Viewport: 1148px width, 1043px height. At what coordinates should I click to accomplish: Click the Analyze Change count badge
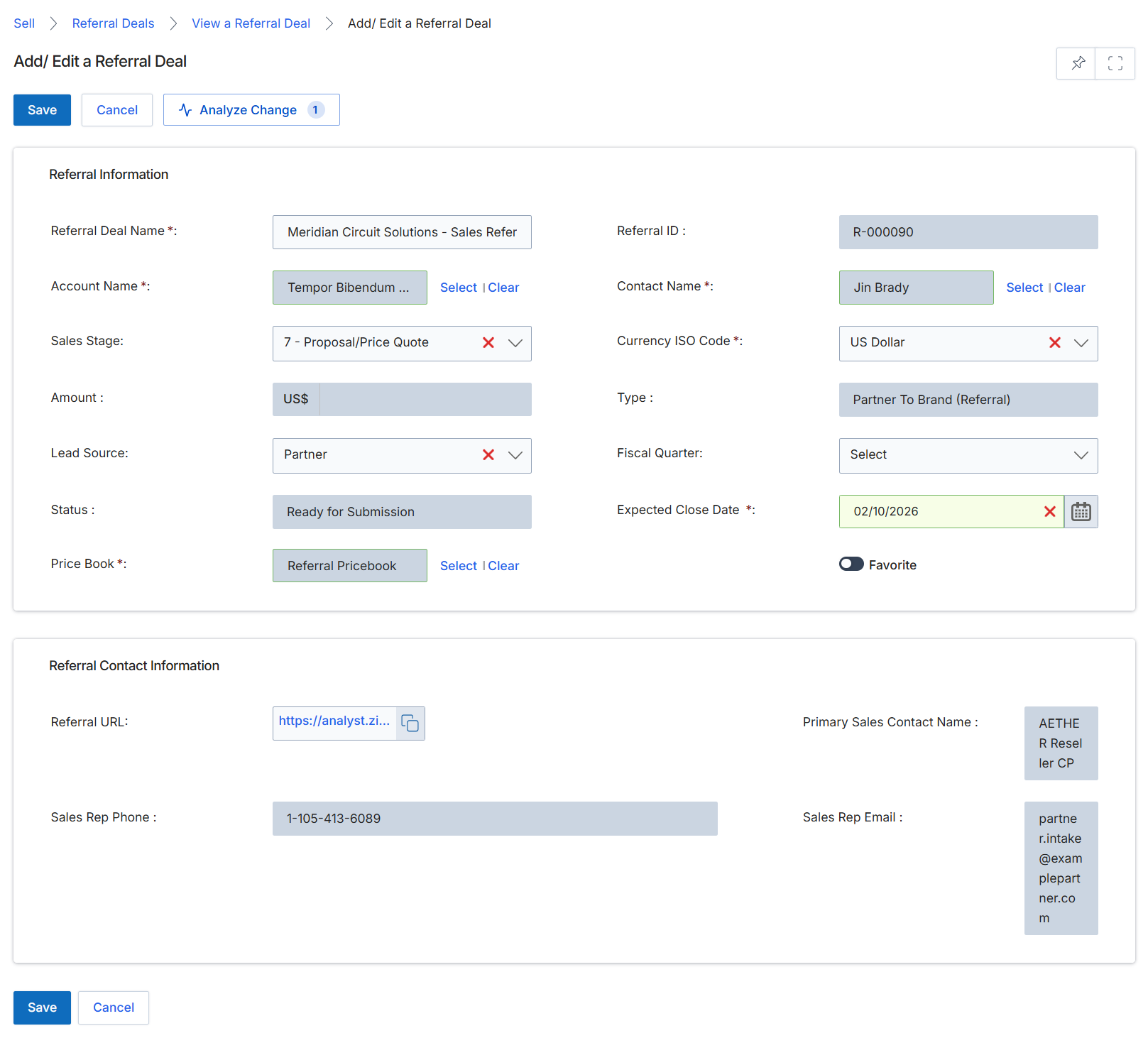pyautogui.click(x=316, y=110)
